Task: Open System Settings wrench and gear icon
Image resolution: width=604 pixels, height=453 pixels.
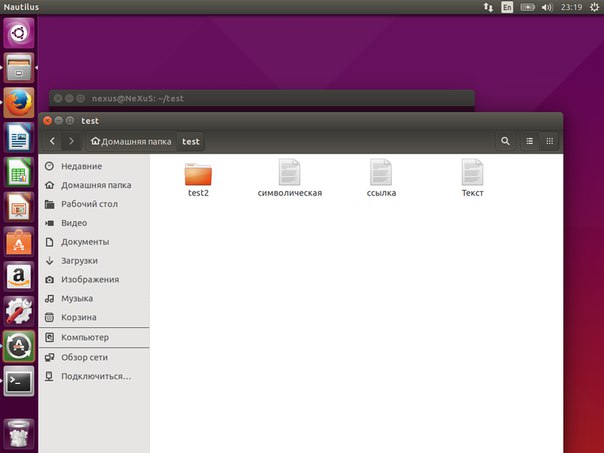Action: 18,312
